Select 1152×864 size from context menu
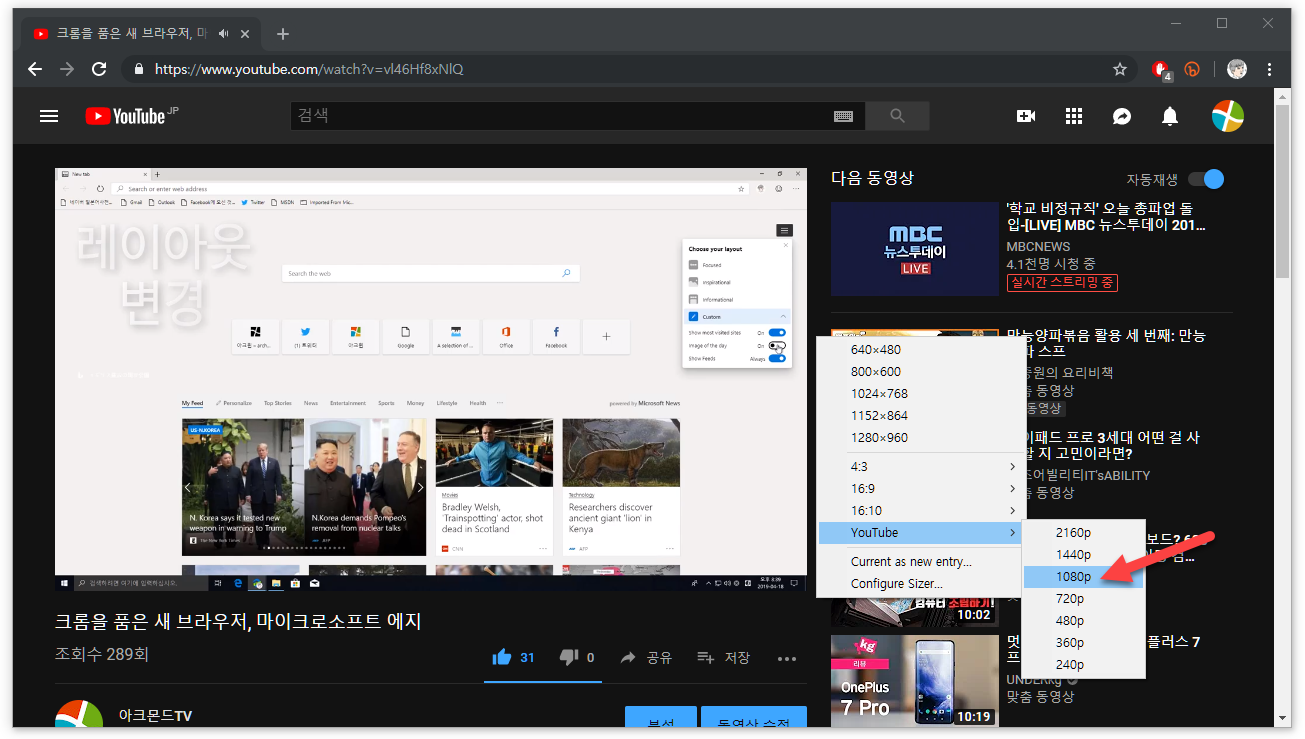The image size is (1305, 739). click(x=919, y=416)
